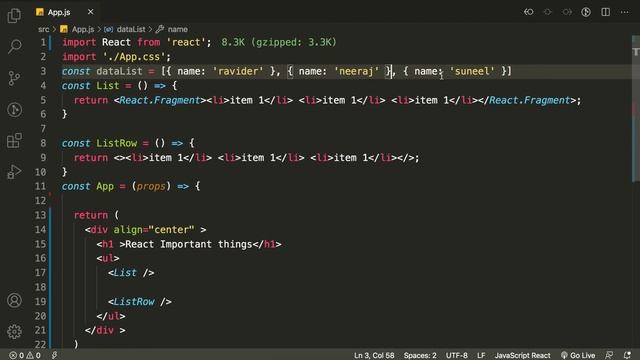Image resolution: width=640 pixels, height=360 pixels.
Task: Open the timeline clock icon in activity bar
Action: click(x=14, y=109)
